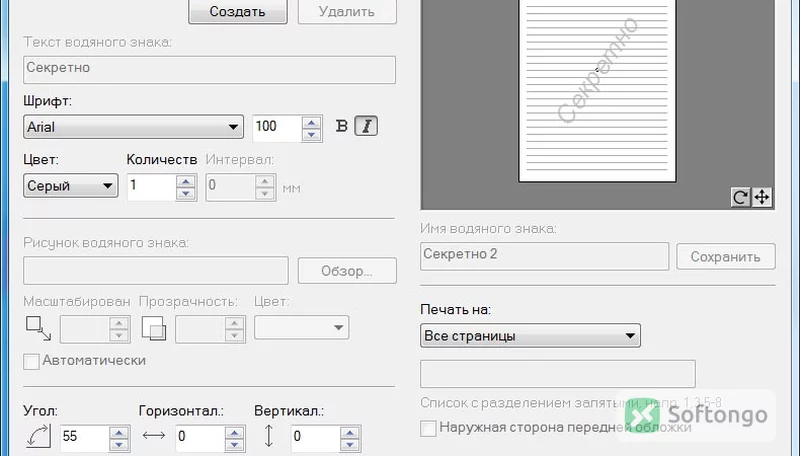Enable the Автоматически checkbox
The width and height of the screenshot is (800, 456).
pyautogui.click(x=31, y=361)
